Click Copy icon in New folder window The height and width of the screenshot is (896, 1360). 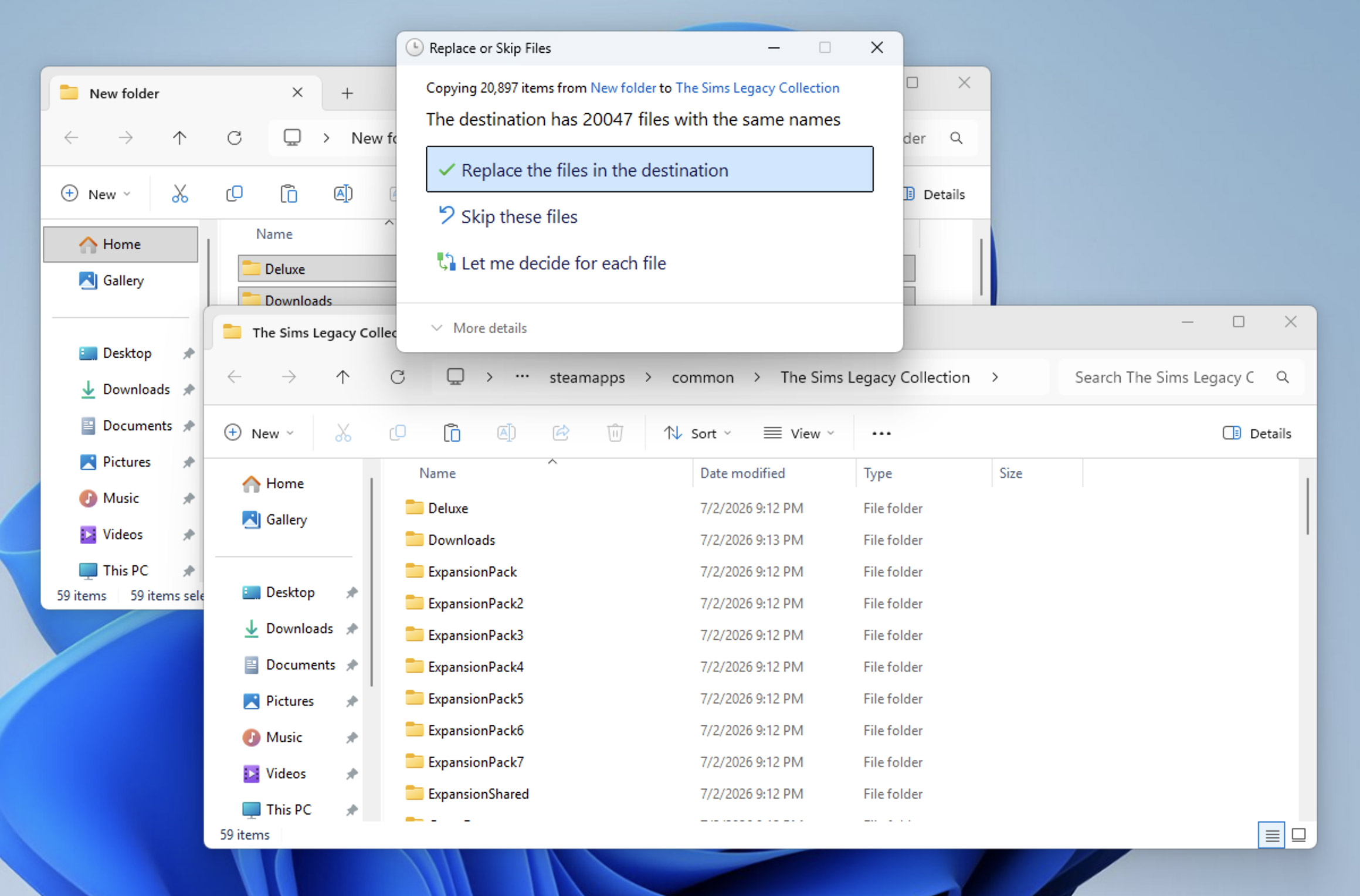[x=234, y=194]
